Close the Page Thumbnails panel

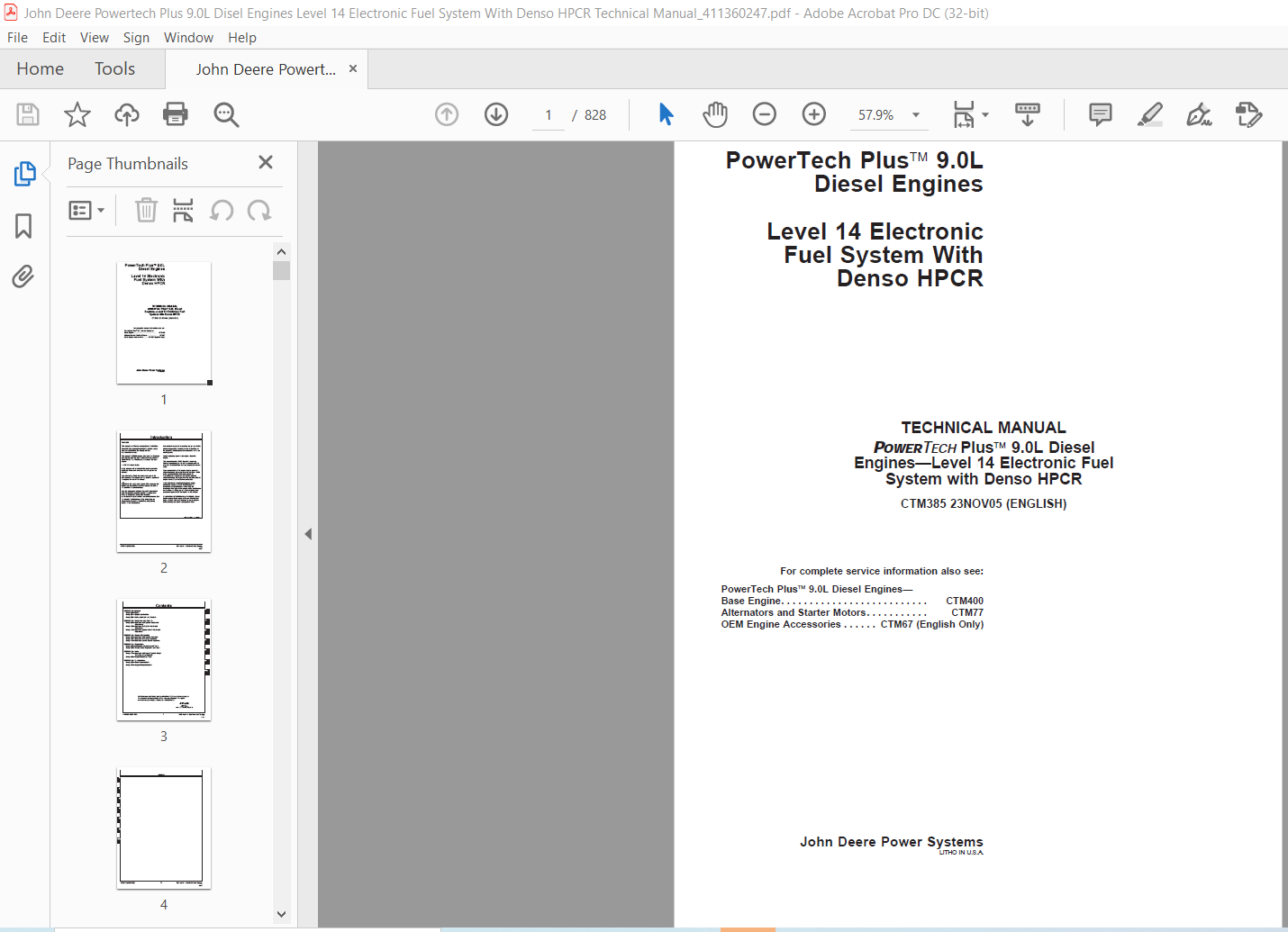pyautogui.click(x=266, y=162)
